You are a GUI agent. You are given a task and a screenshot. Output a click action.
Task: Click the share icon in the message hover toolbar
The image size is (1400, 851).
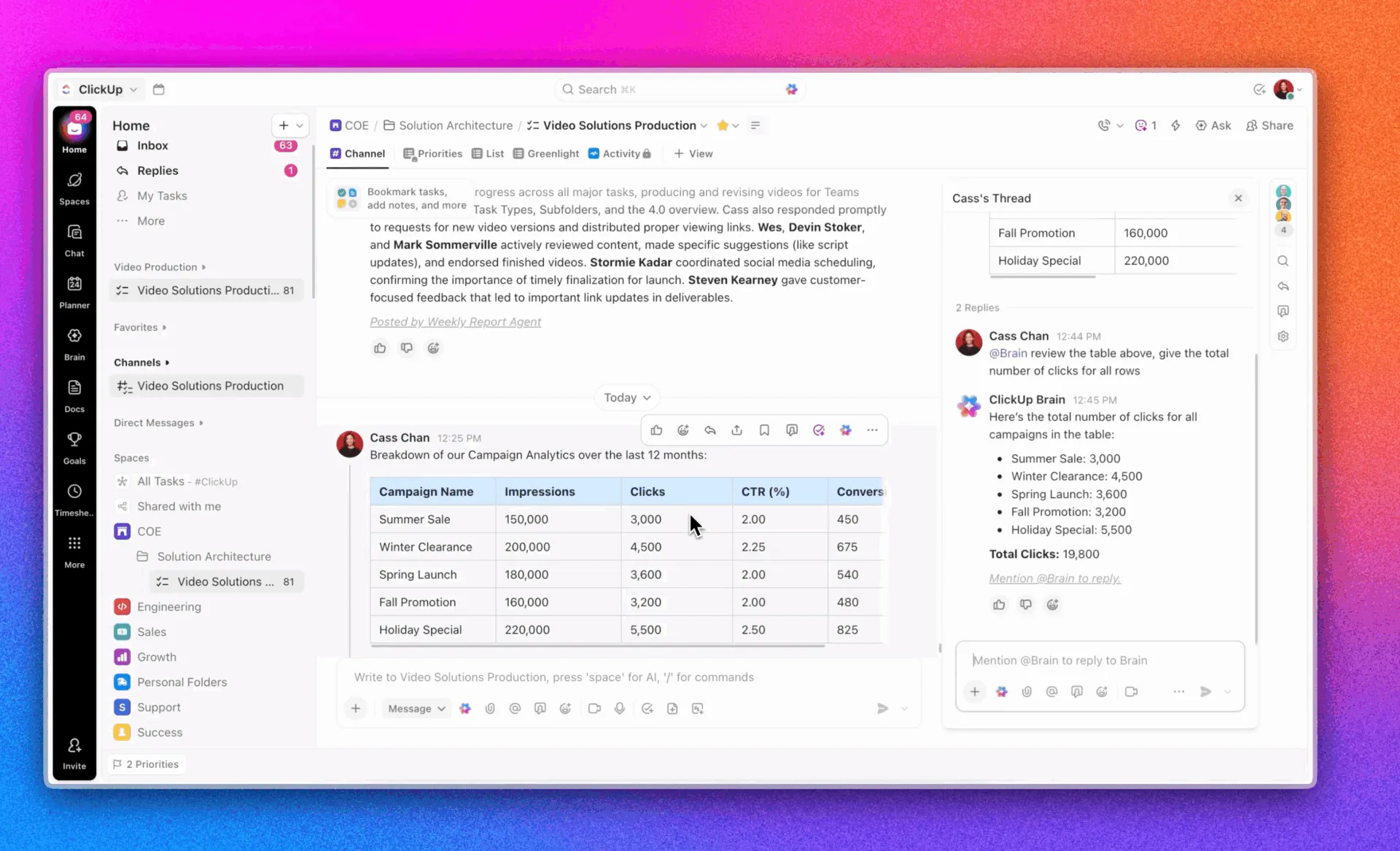coord(737,430)
